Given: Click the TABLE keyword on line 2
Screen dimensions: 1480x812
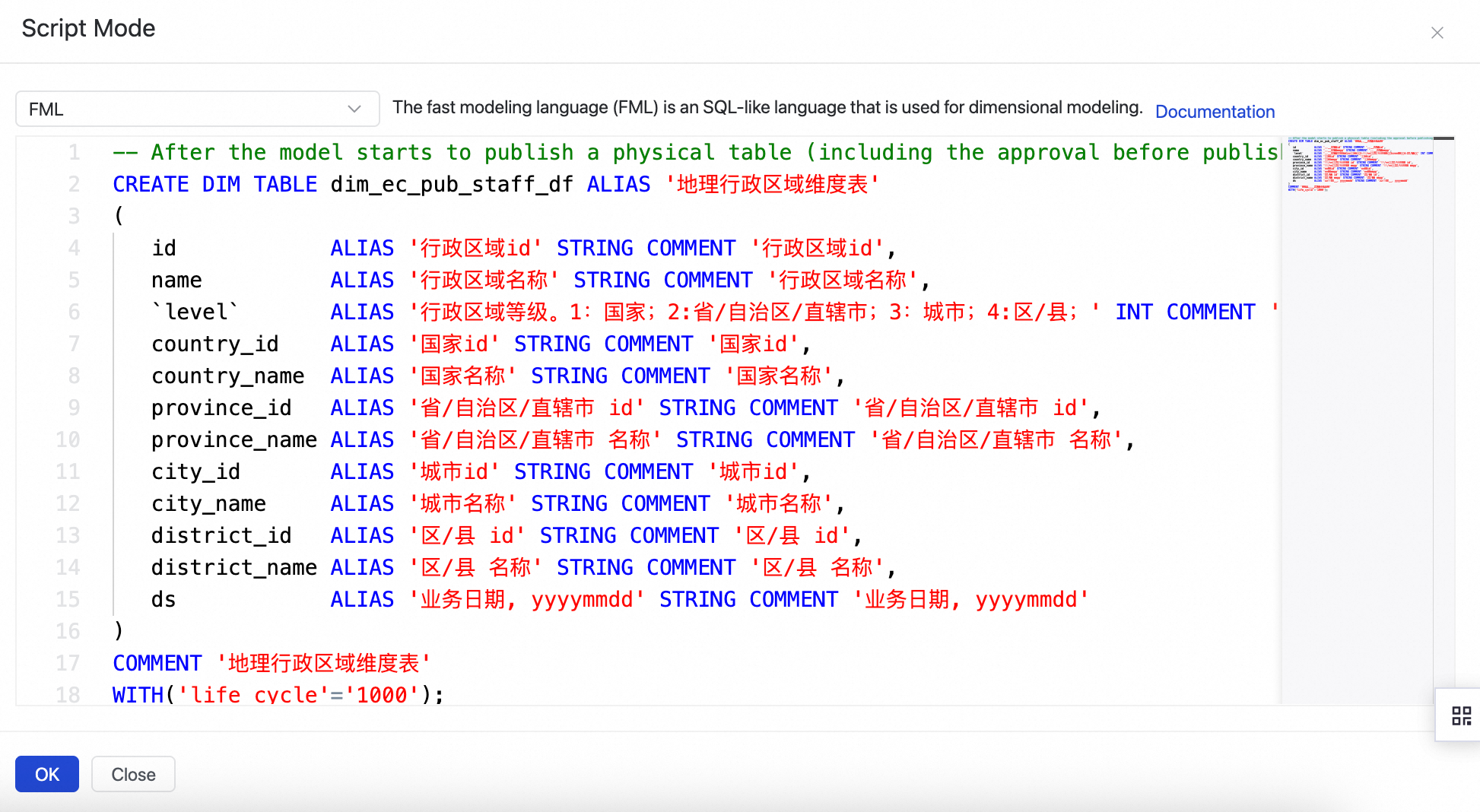Looking at the screenshot, I should 285,184.
